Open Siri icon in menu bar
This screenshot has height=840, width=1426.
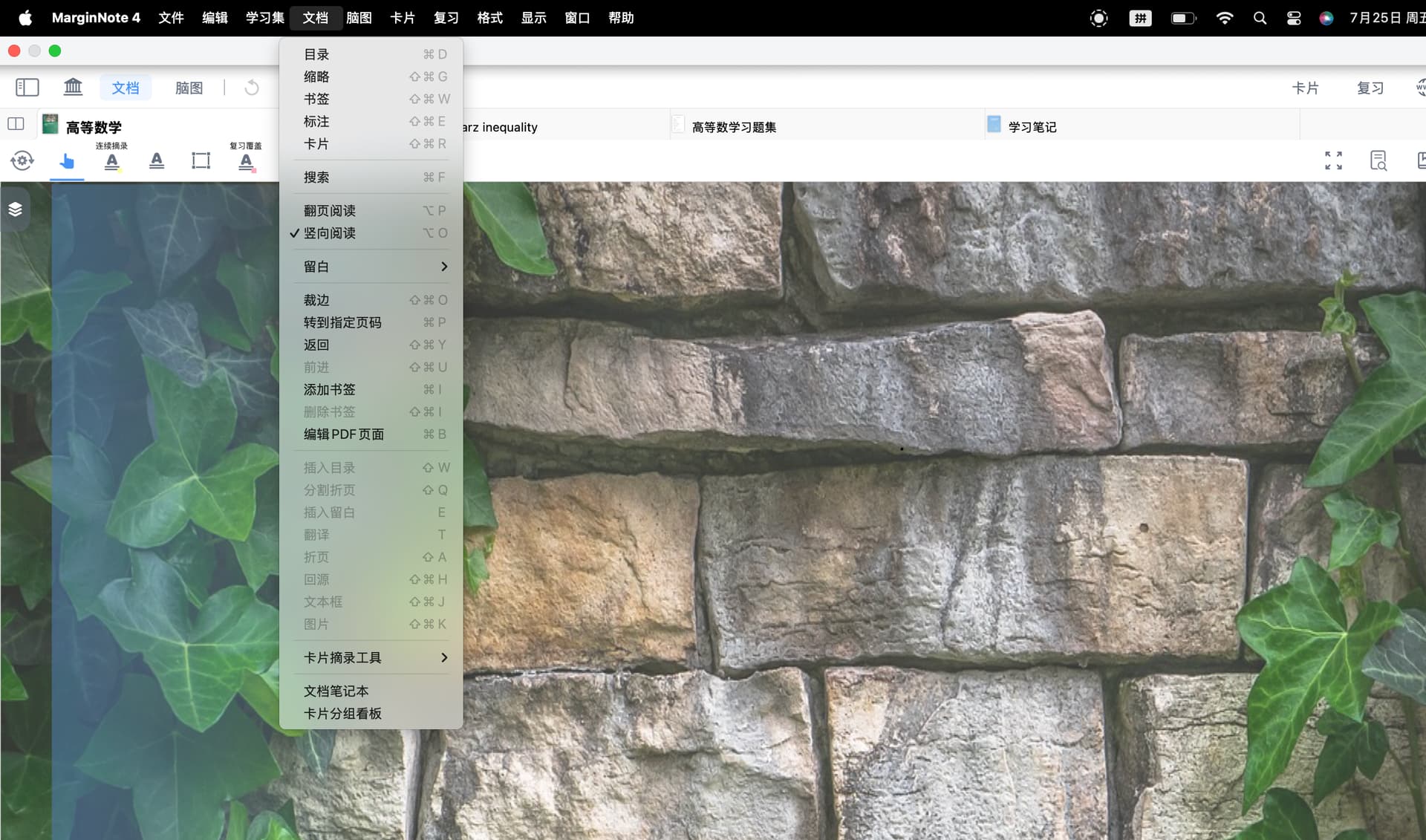point(1326,18)
